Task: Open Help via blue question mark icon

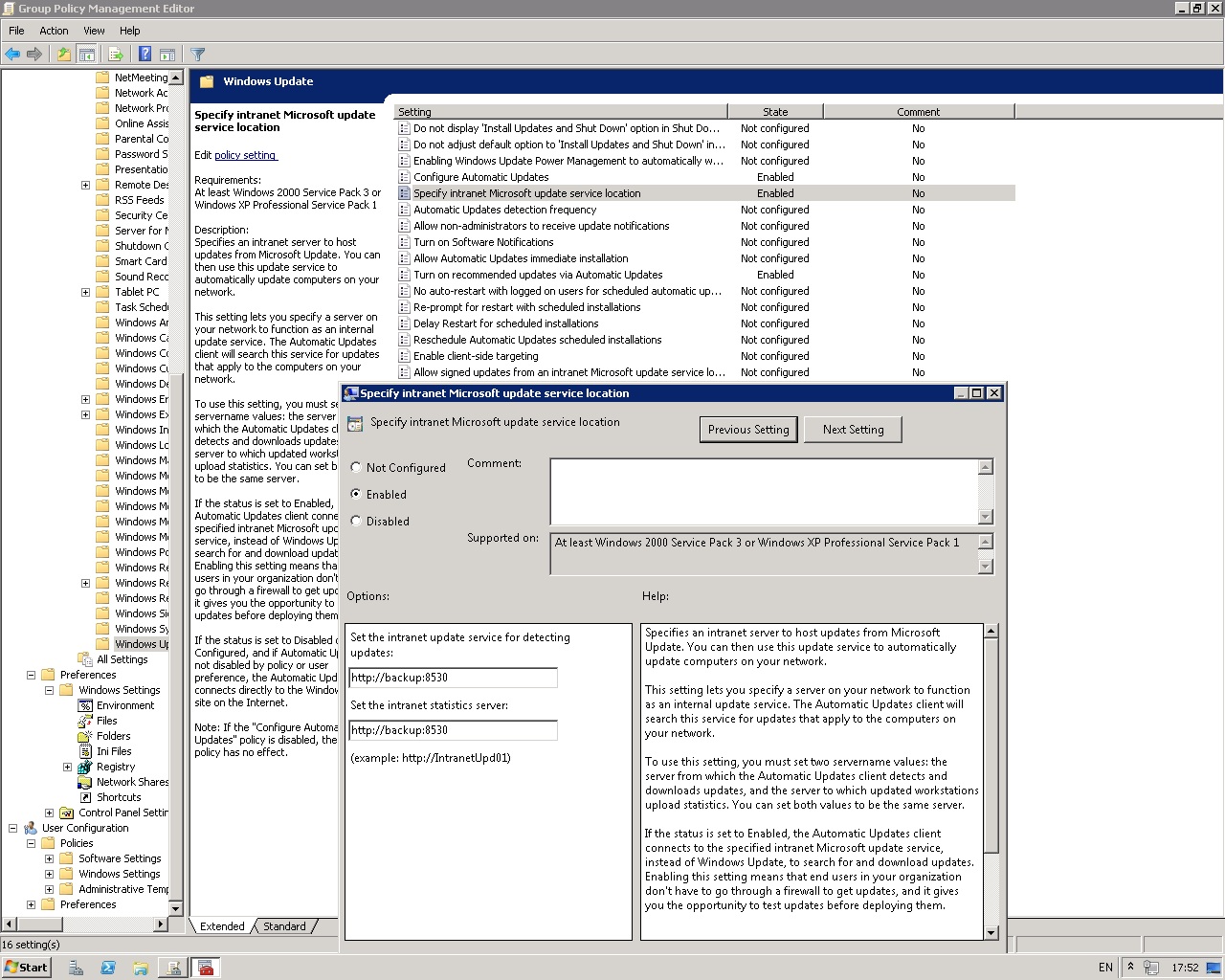Action: [145, 55]
